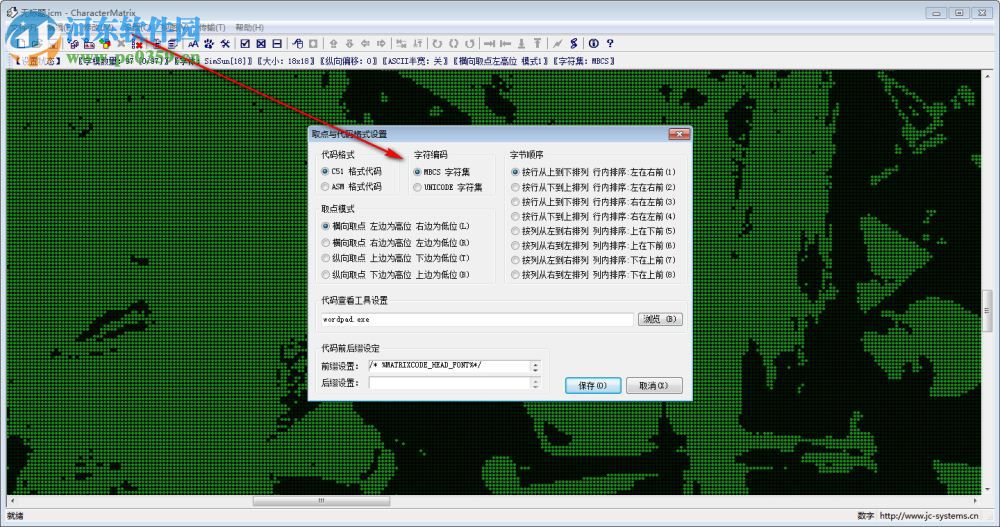
Task: Click the suffix field spinner arrows
Action: (x=536, y=383)
